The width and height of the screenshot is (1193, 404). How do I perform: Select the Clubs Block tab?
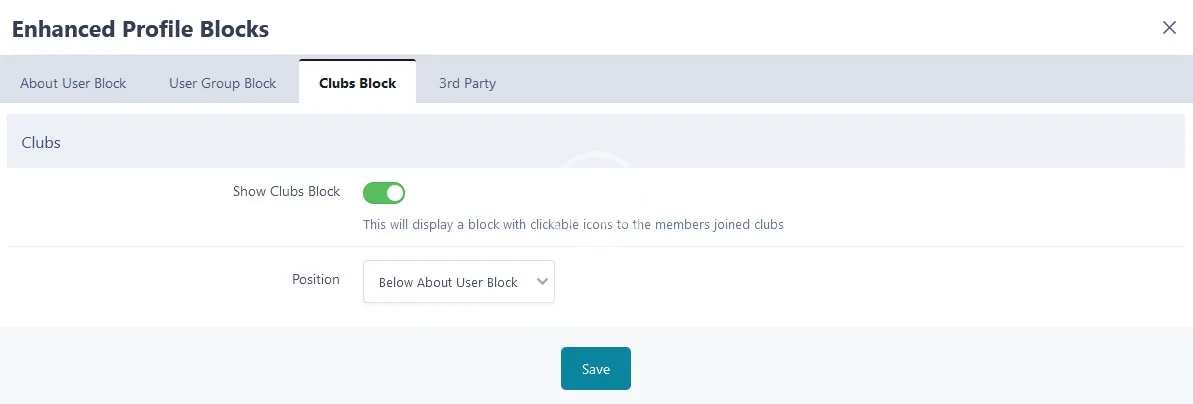pyautogui.click(x=357, y=83)
